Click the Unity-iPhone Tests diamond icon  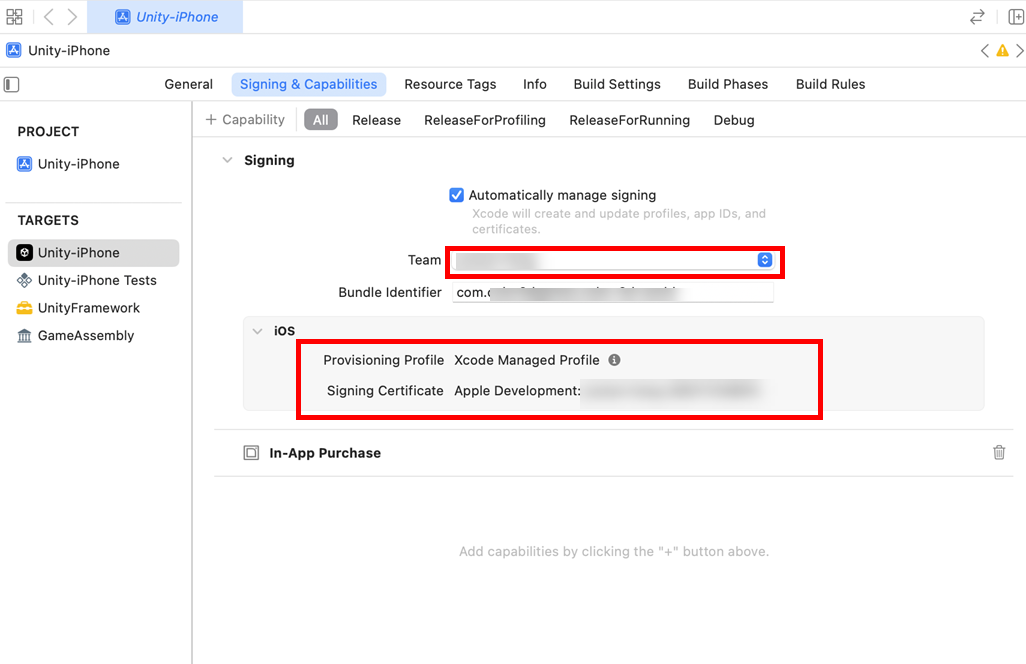point(24,281)
